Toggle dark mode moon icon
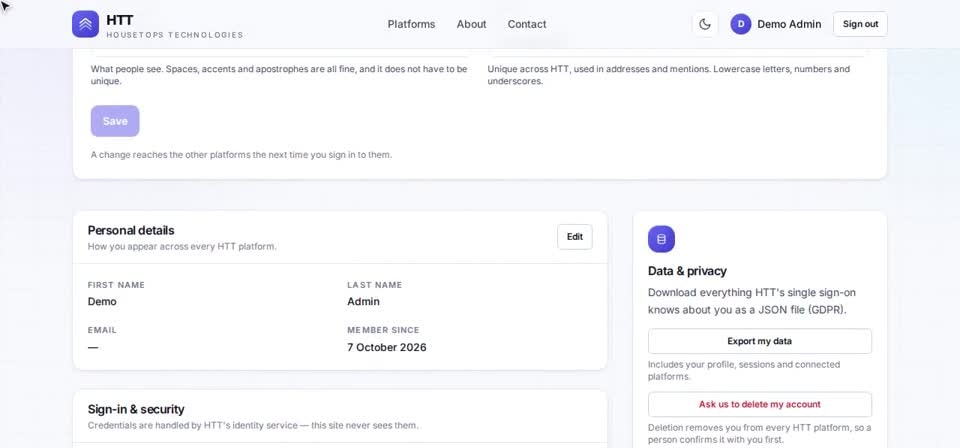The image size is (960, 448). 705,24
